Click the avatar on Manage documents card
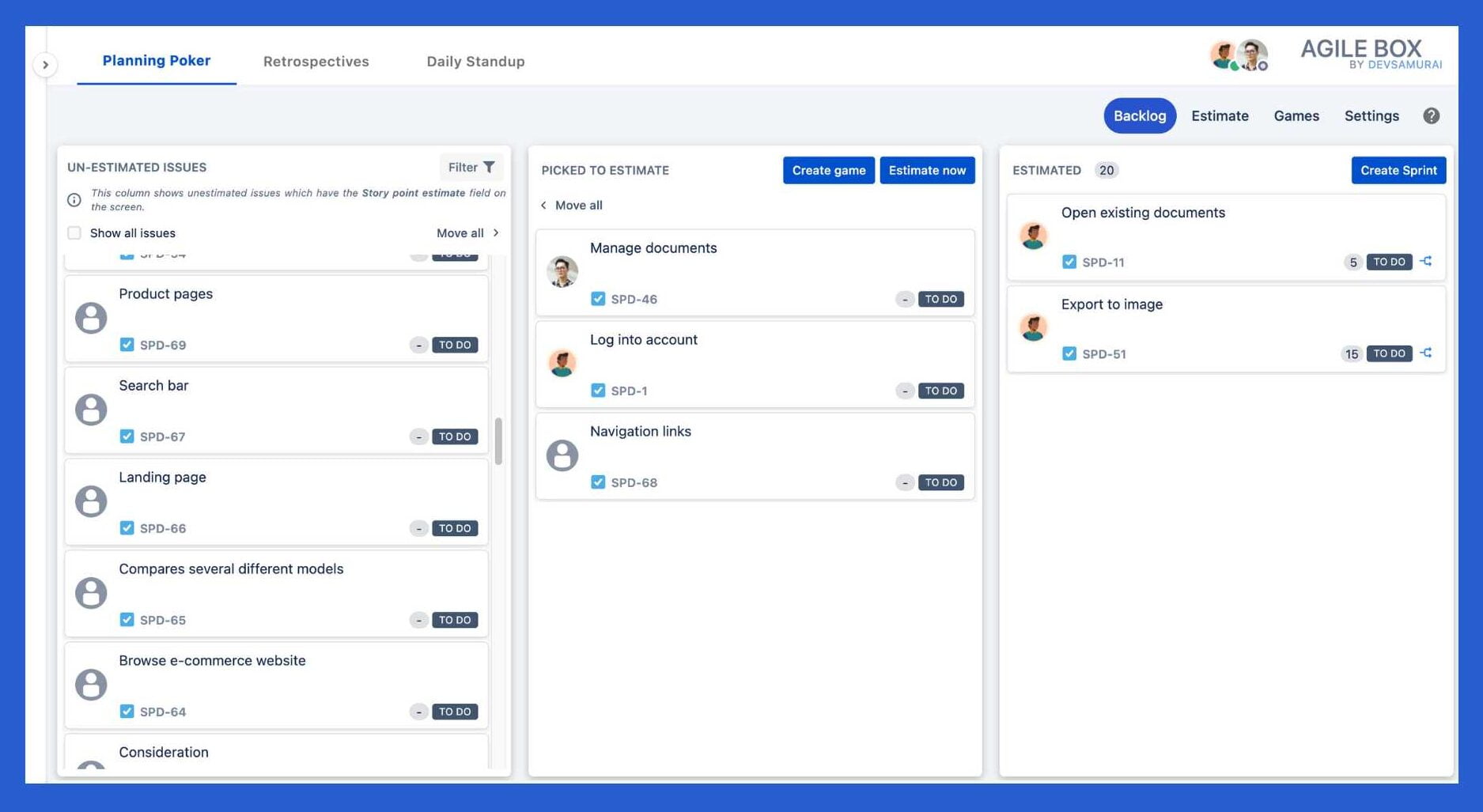The image size is (1483, 812). (562, 273)
